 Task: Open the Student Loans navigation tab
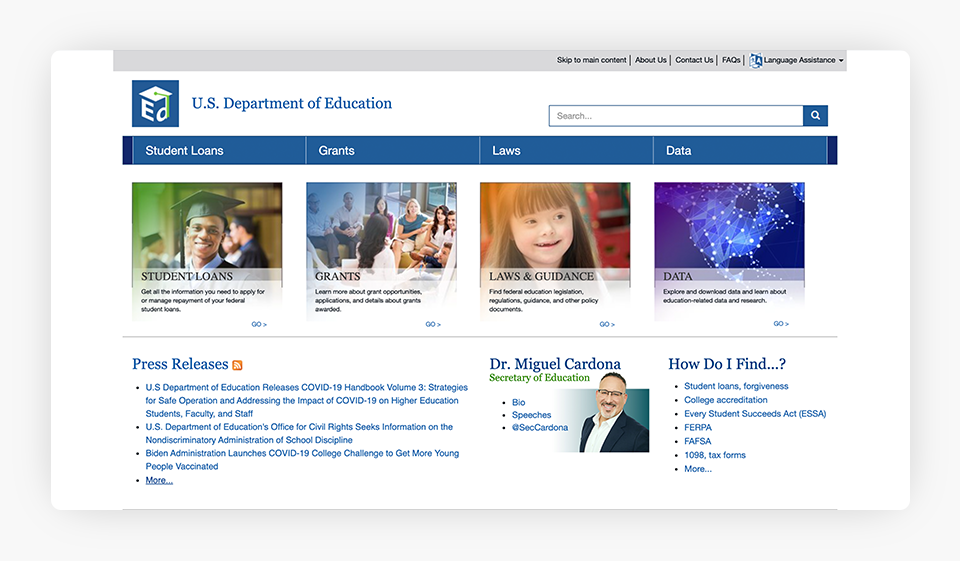click(184, 151)
